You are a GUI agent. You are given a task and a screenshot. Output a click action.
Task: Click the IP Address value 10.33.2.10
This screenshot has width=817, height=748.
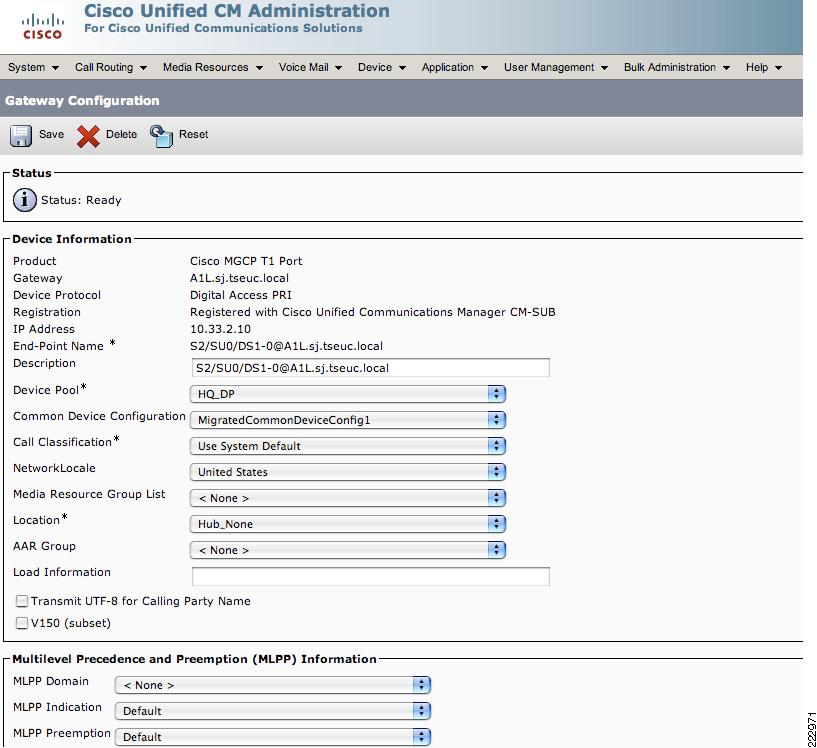(220, 329)
